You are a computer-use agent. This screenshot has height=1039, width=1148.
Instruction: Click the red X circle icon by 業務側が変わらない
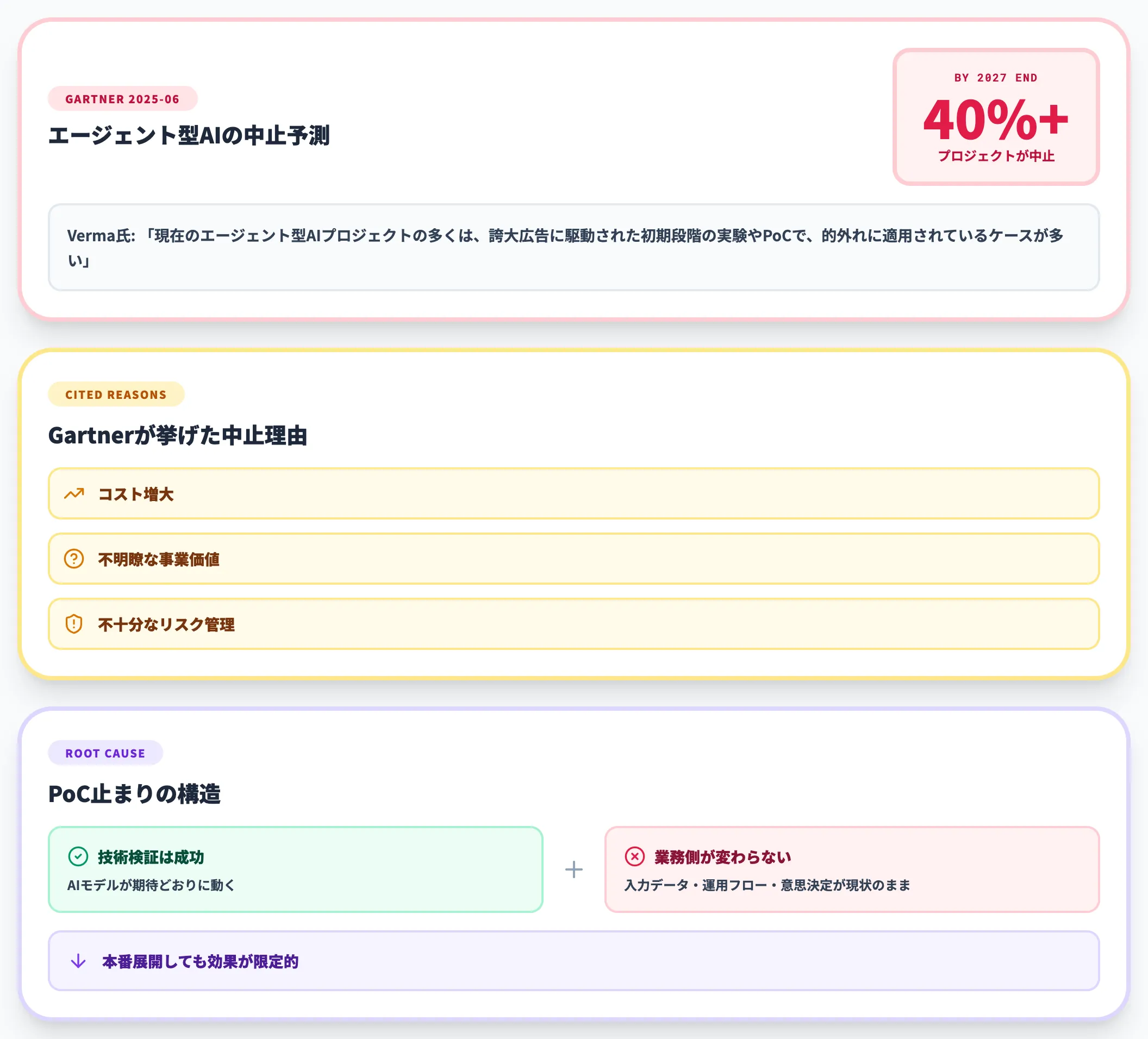coord(634,856)
